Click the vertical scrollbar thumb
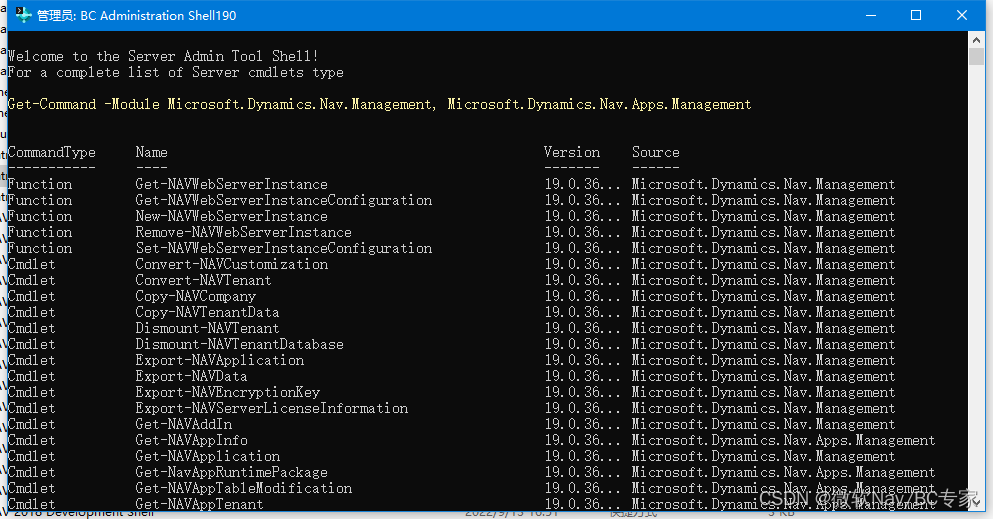Screen dimensions: 993x519 [x=977, y=56]
